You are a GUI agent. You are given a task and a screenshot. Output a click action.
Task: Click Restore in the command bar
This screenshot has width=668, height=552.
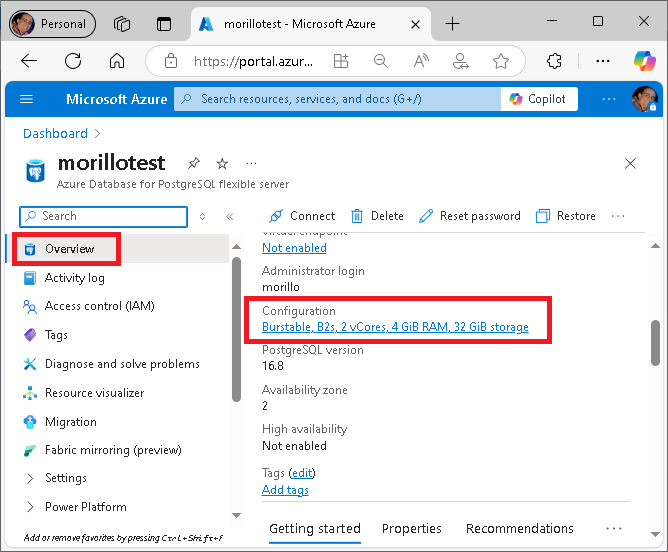click(566, 216)
